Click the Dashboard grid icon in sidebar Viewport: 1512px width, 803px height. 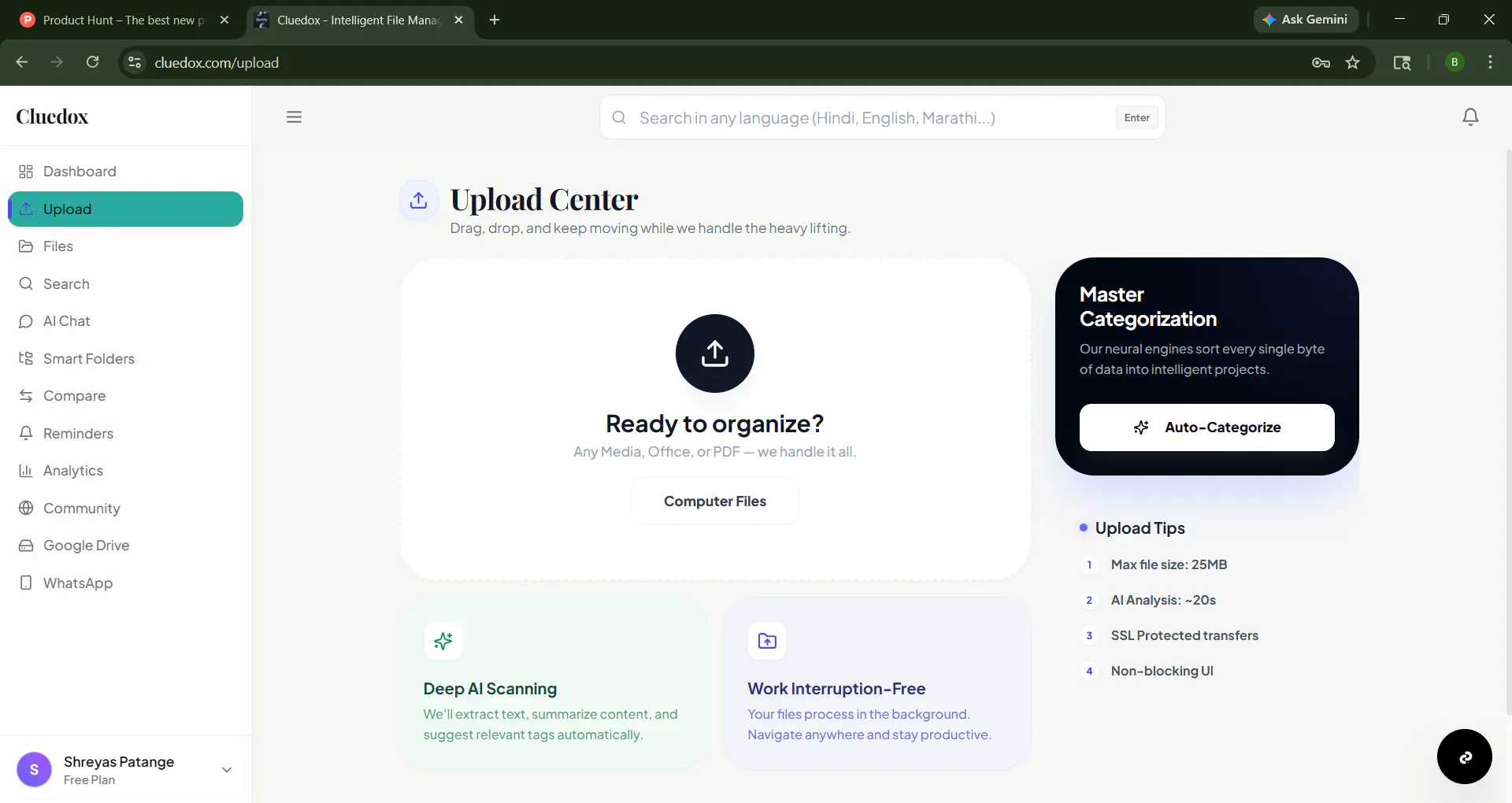coord(26,172)
